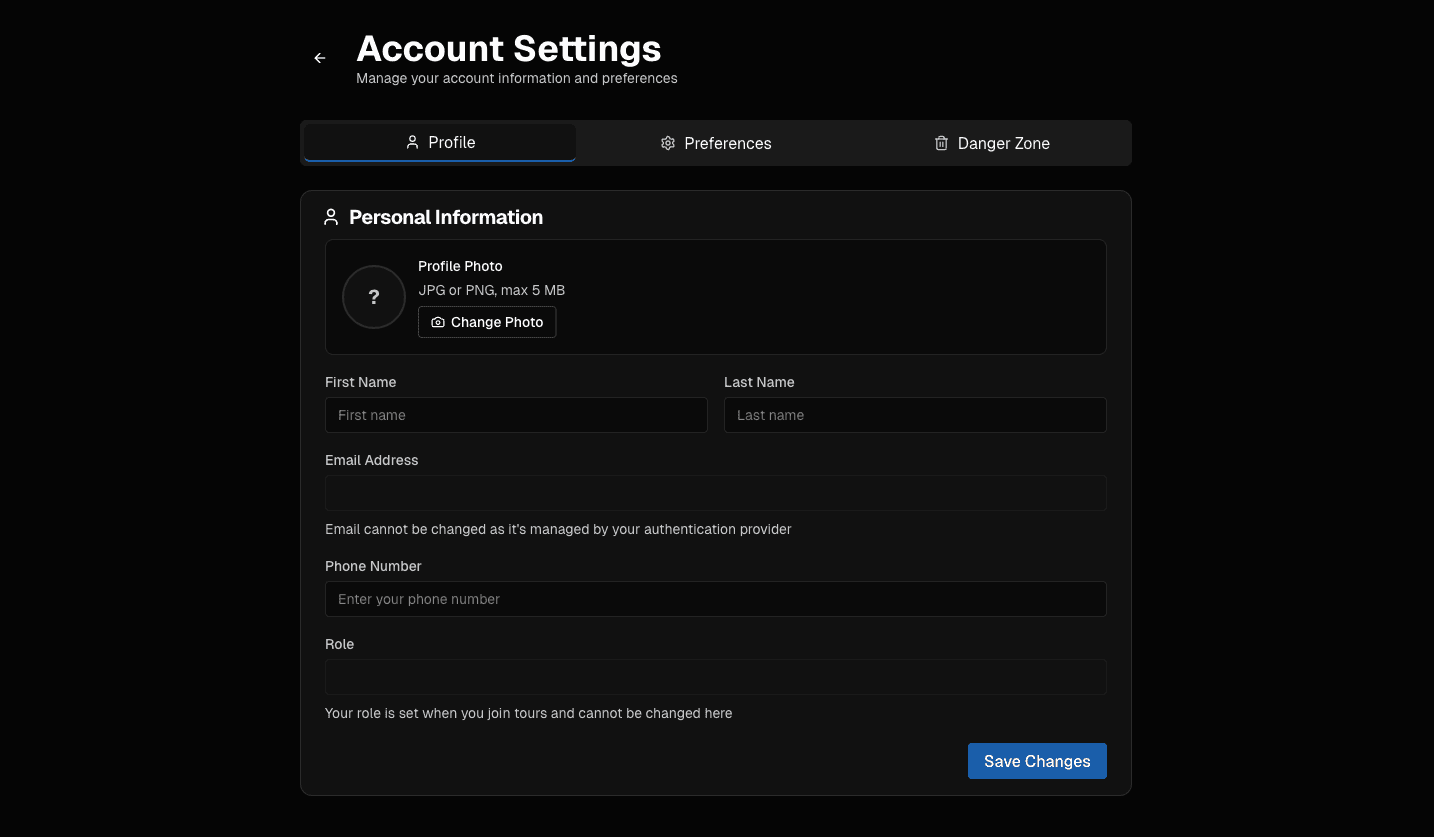
Task: Click the Account Settings page title
Action: click(509, 48)
